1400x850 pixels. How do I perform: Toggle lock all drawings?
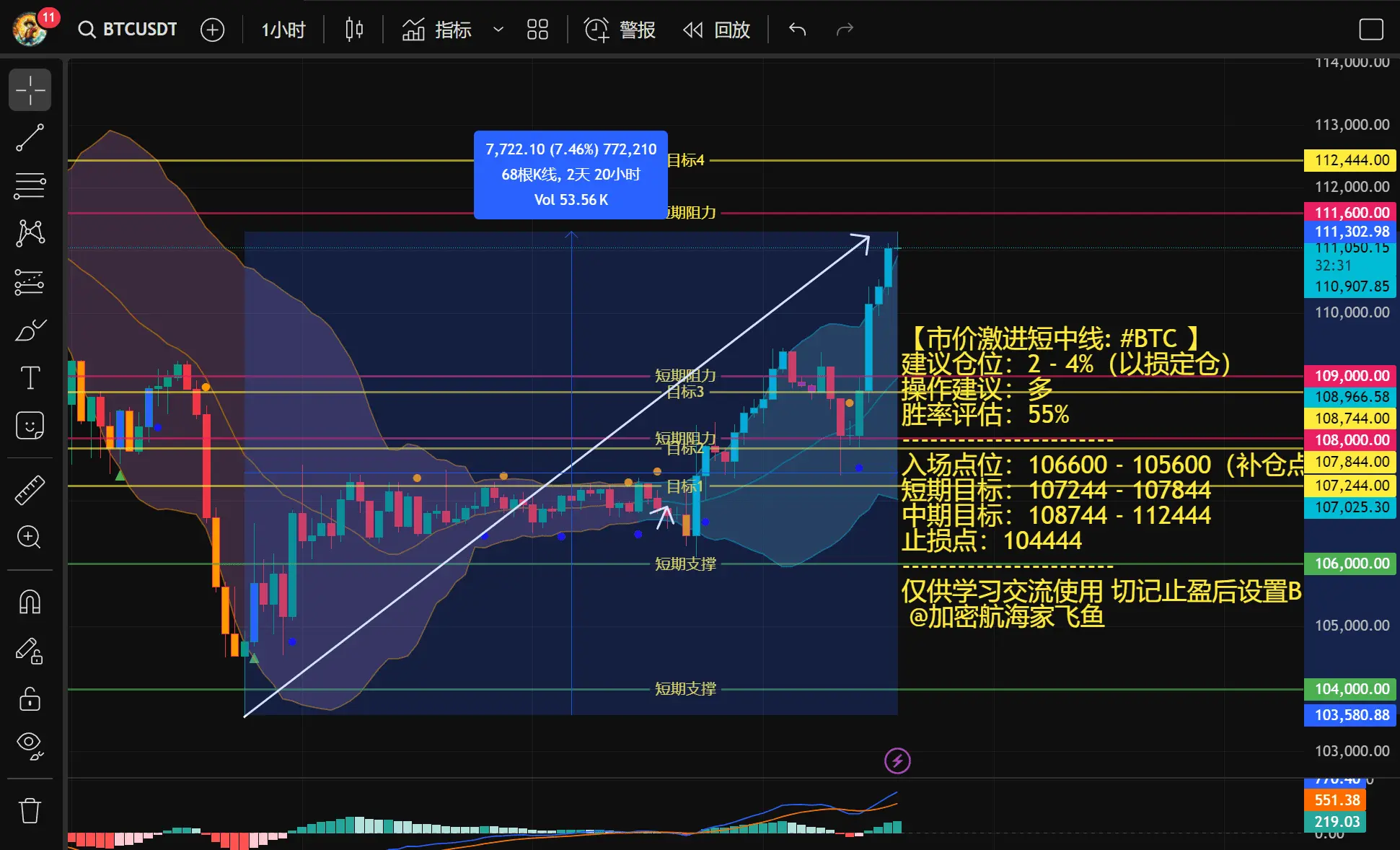pos(30,698)
